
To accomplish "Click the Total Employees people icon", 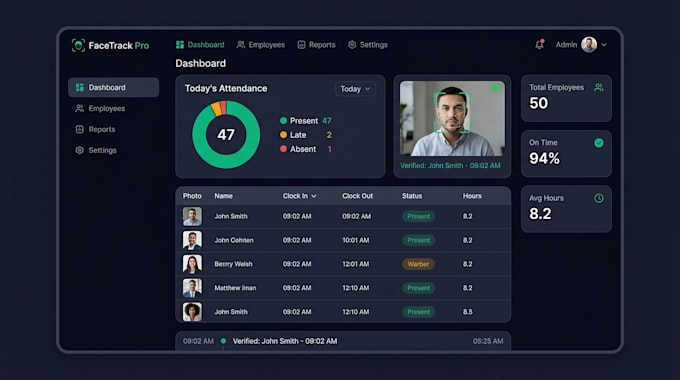I will [598, 87].
